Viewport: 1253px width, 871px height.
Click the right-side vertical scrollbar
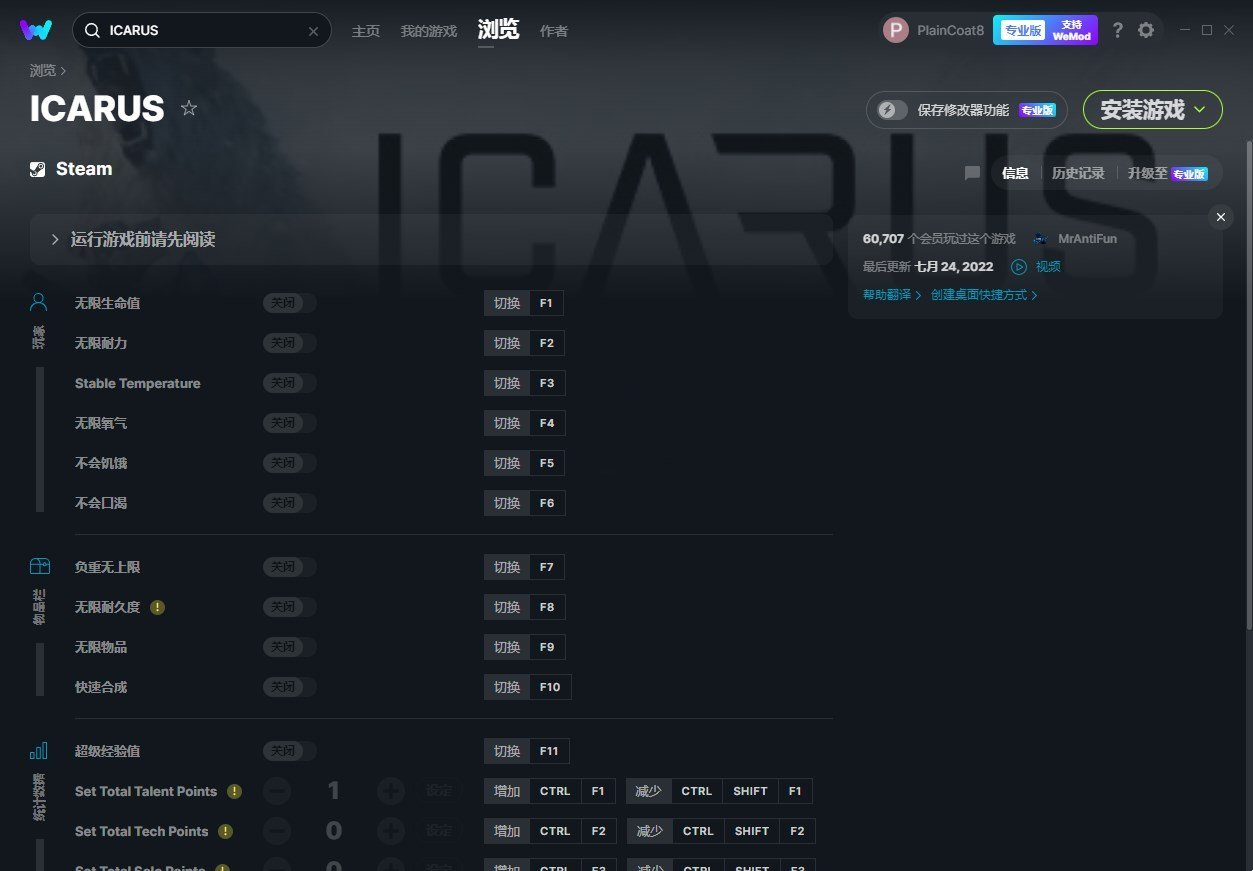pos(1248,385)
